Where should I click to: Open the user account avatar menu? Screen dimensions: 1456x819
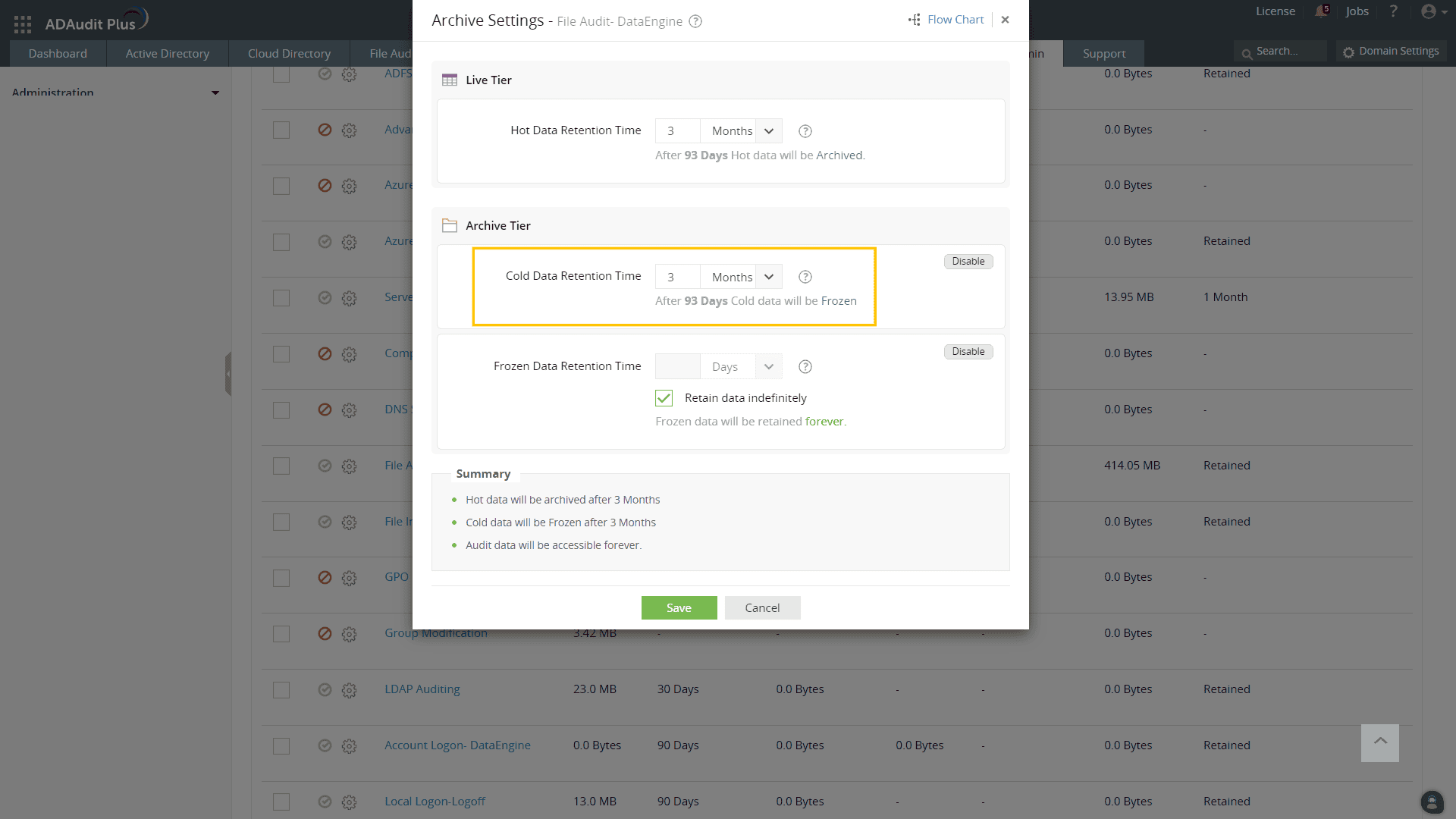click(x=1429, y=11)
